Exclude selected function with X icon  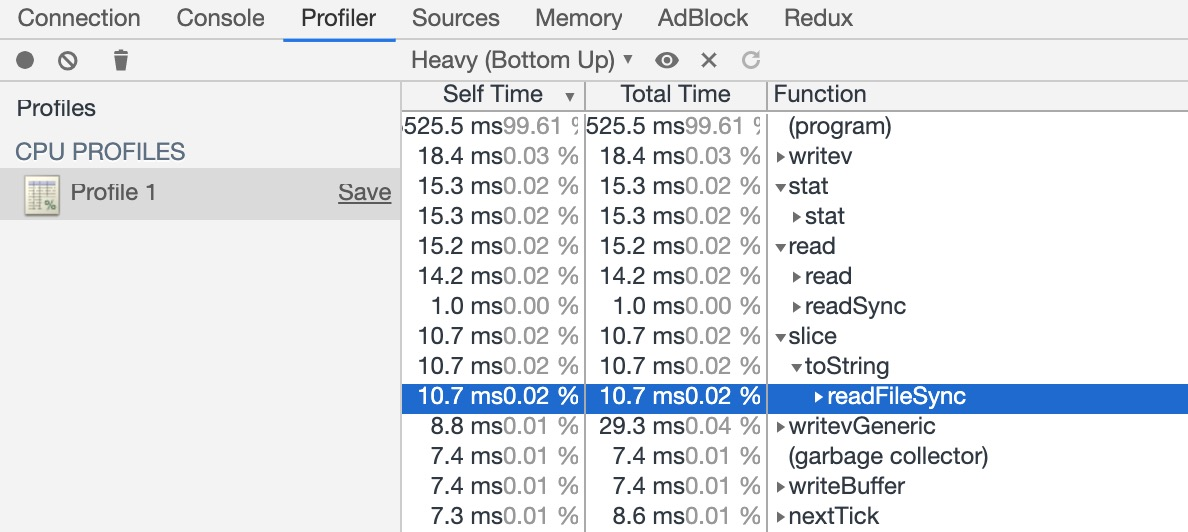point(709,61)
